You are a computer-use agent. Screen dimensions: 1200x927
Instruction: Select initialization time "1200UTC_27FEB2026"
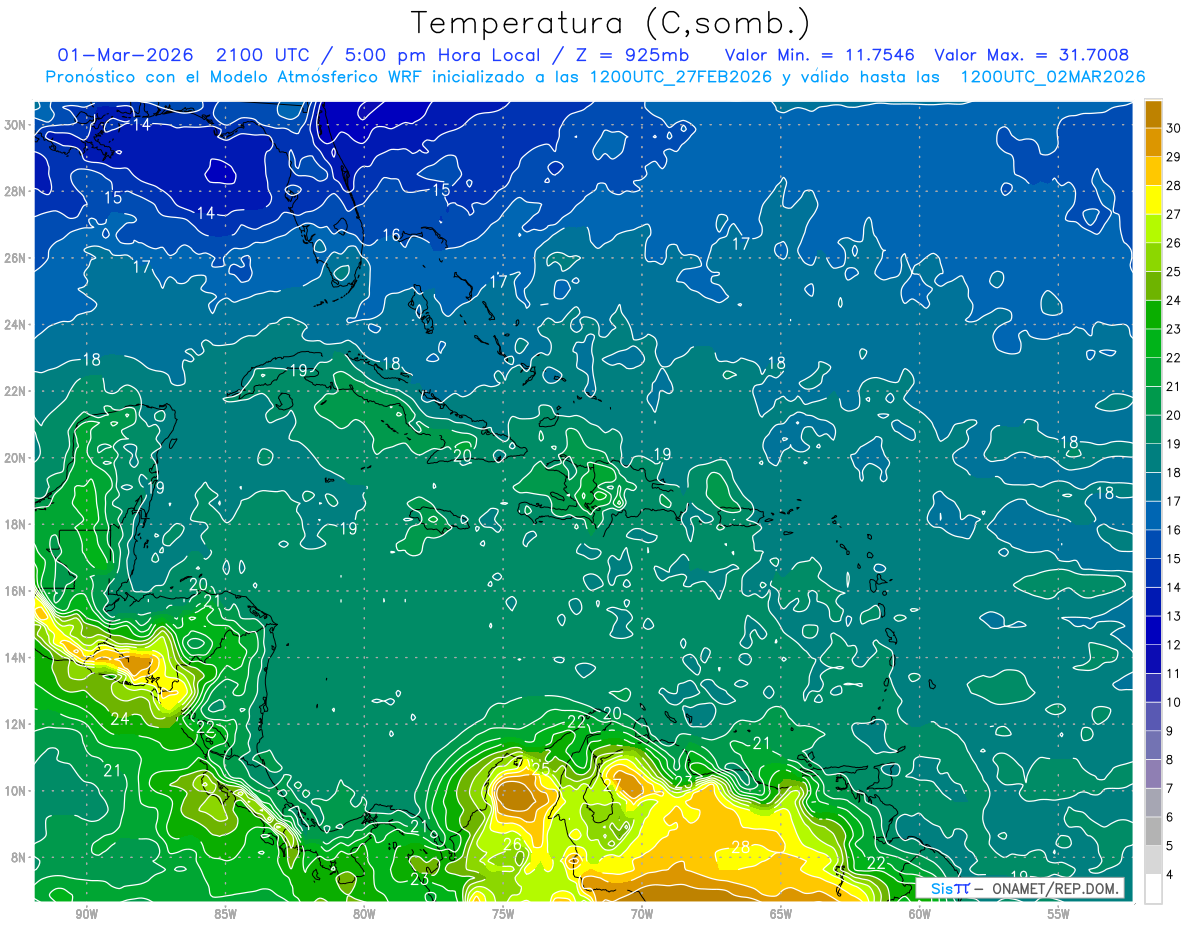(680, 77)
